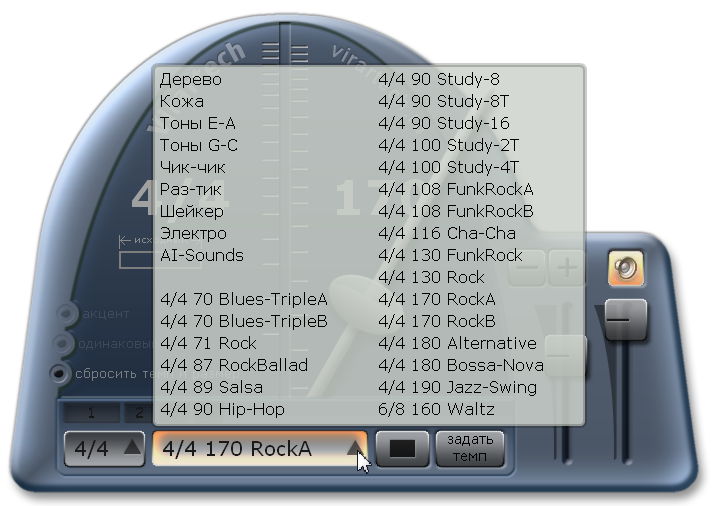713x506 pixels.
Task: Select 4/4 70 Blues-TripleA rhythm
Action: 244,299
